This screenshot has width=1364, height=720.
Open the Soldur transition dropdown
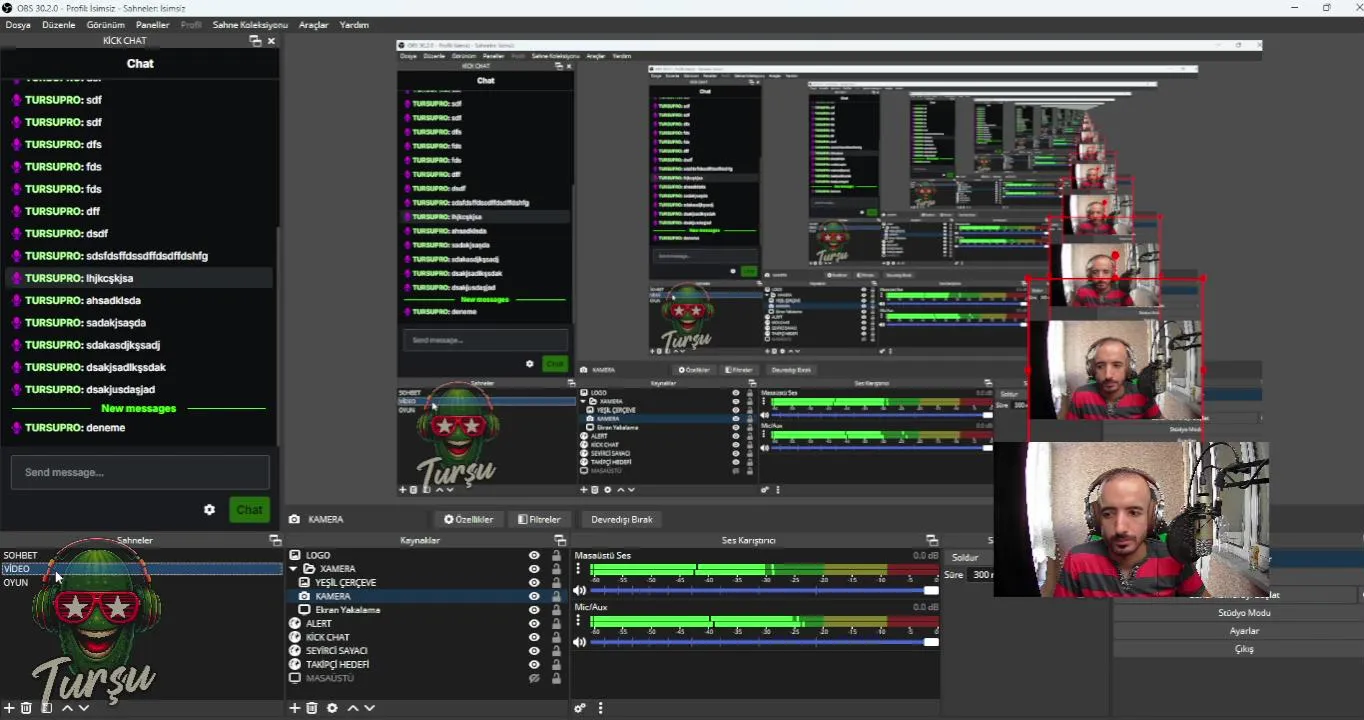click(968, 557)
